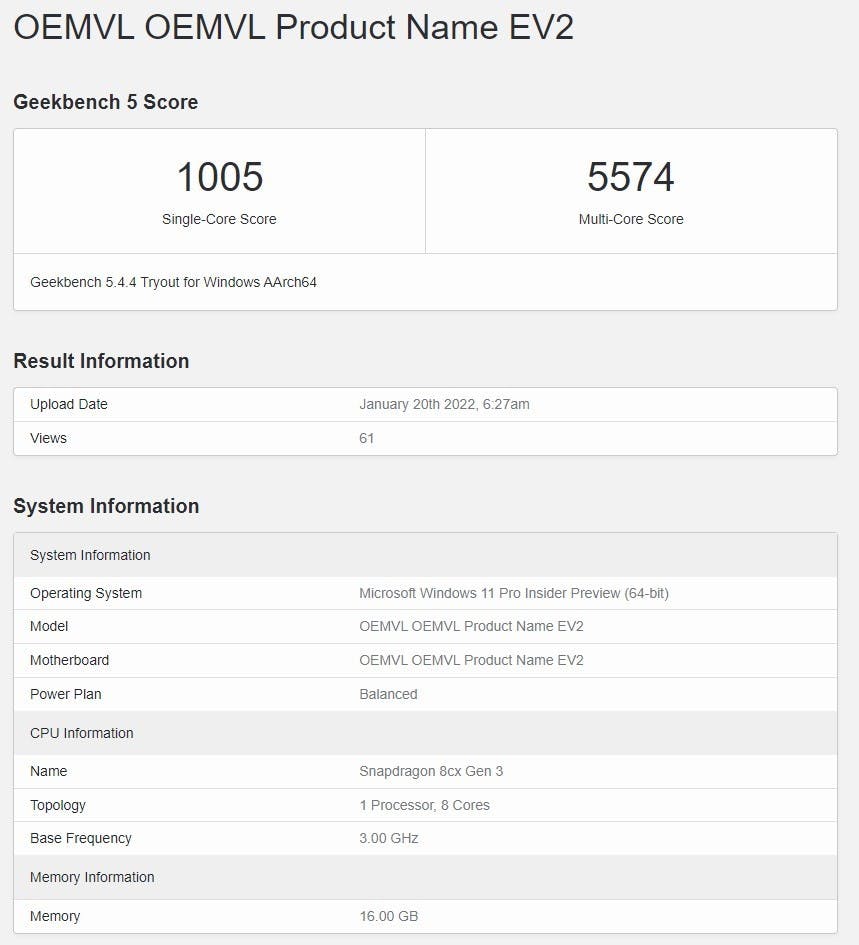Select the Balanced power plan value
The image size is (859, 945).
pos(388,694)
